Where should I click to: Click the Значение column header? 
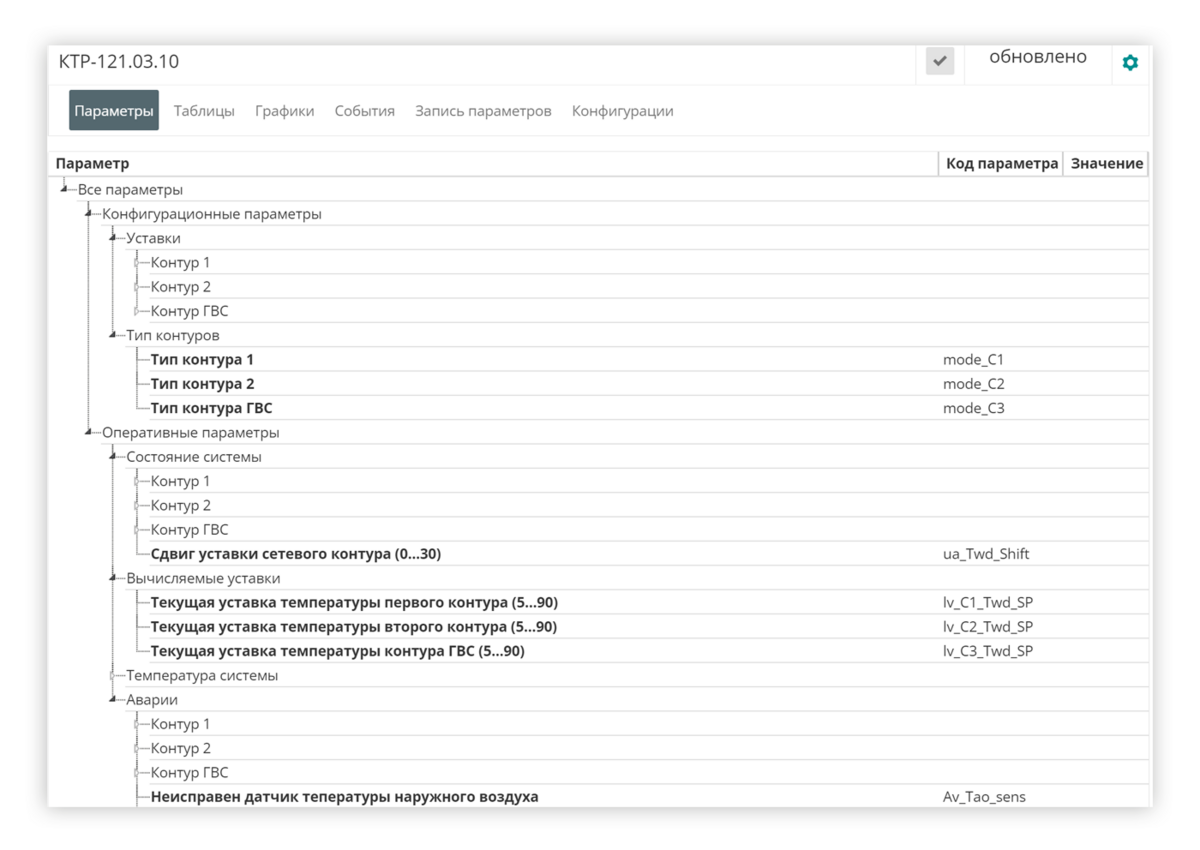tap(1107, 164)
